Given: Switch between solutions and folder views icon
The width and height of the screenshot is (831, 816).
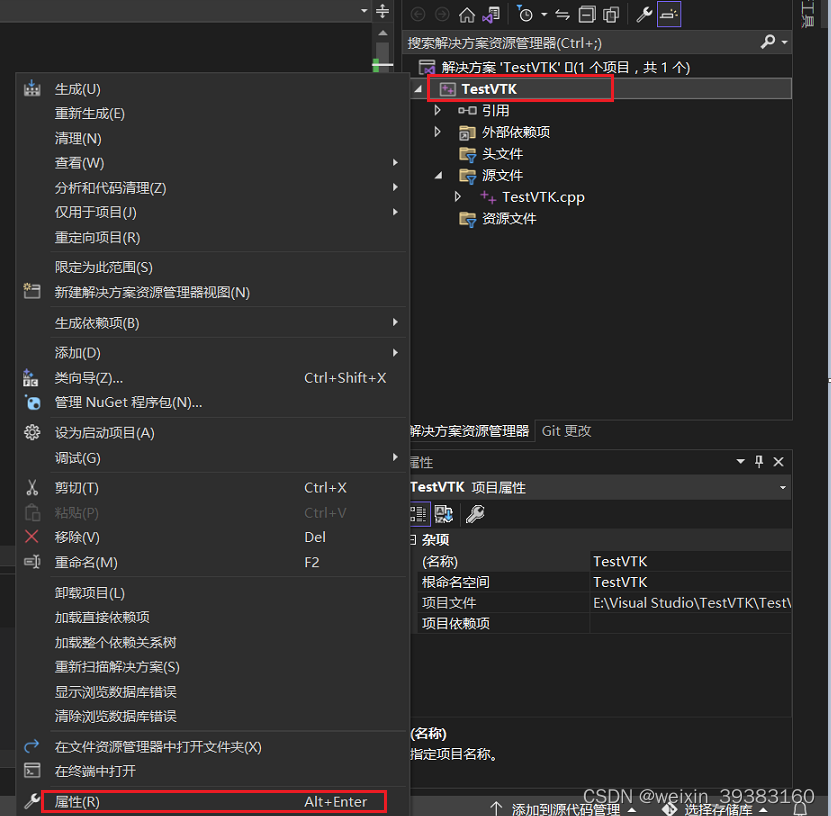Looking at the screenshot, I should 491,14.
